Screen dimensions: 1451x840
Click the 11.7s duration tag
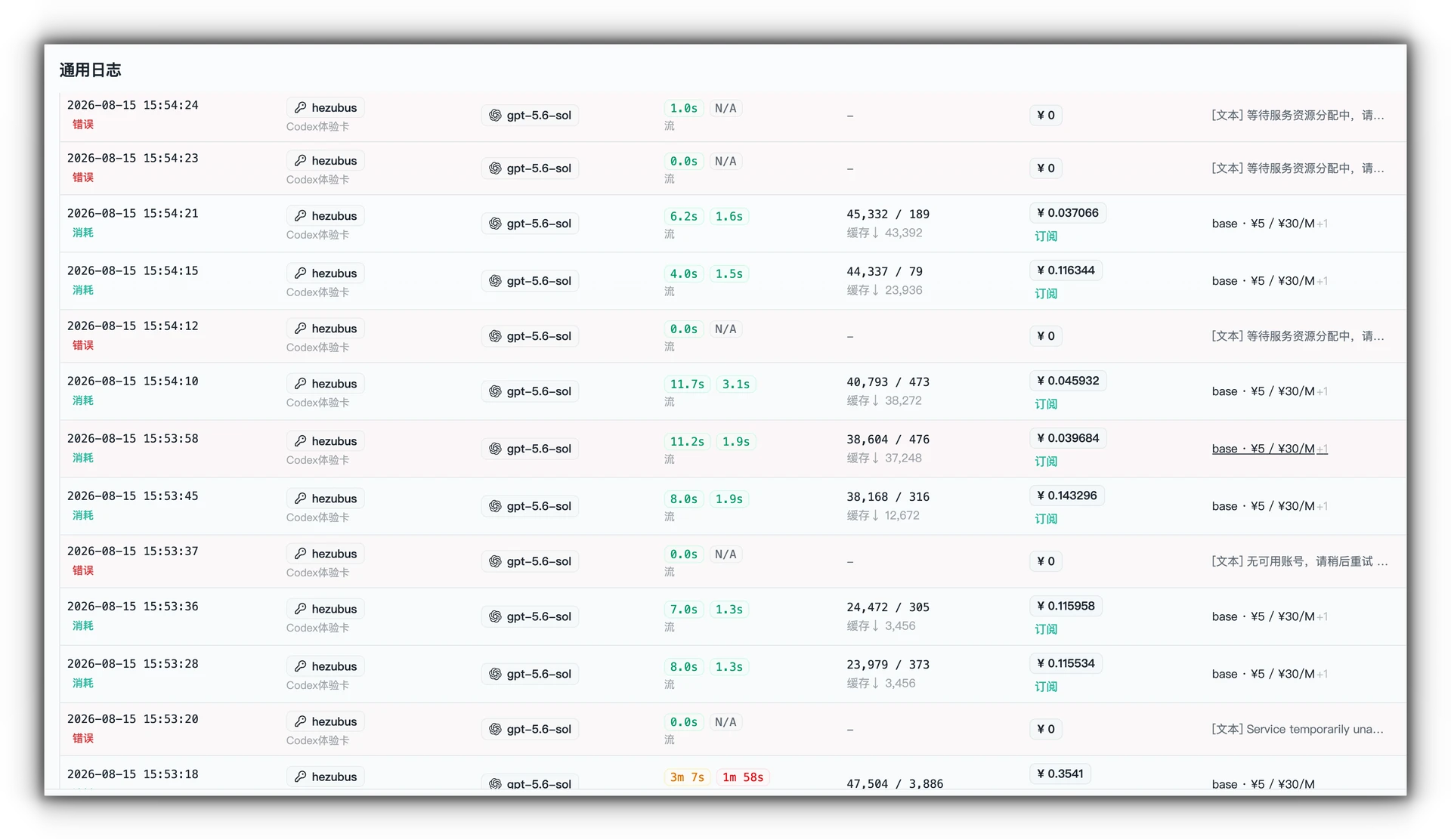687,384
